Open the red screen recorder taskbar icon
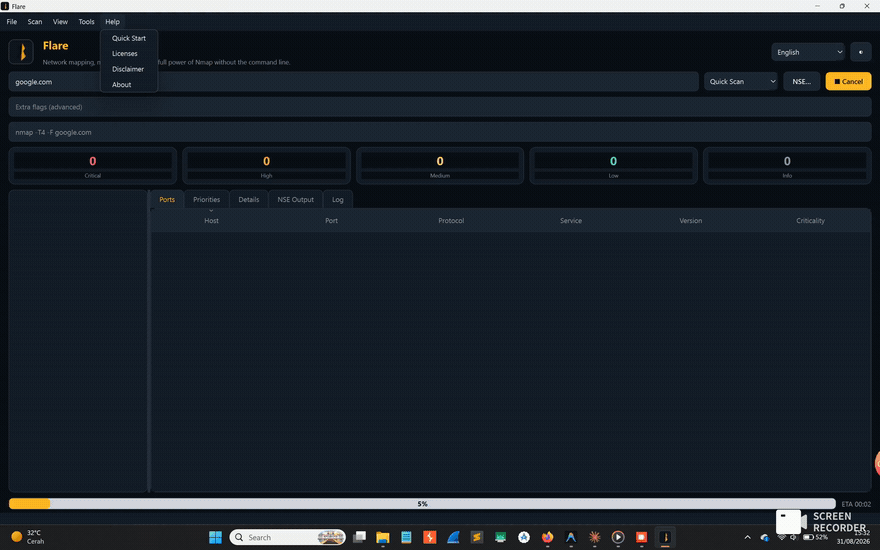 pos(641,537)
